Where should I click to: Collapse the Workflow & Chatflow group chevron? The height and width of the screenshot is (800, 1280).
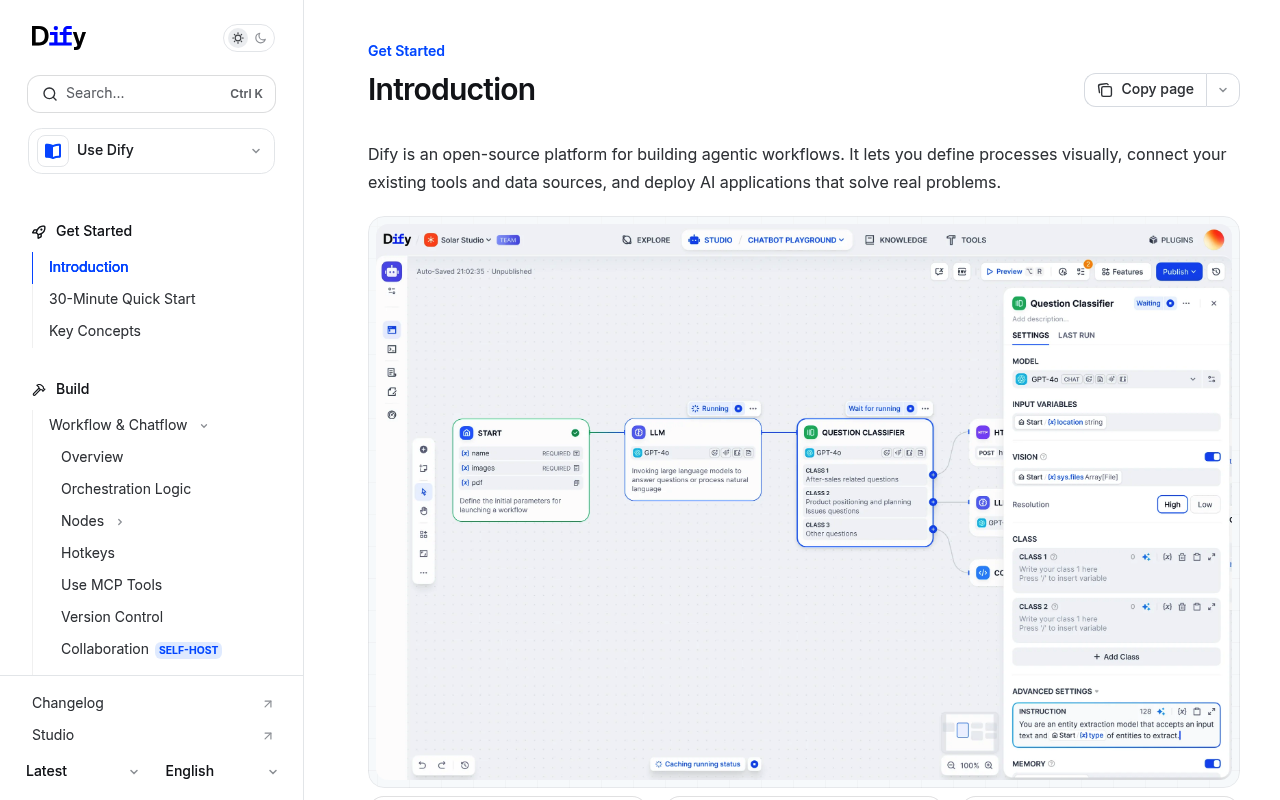204,426
